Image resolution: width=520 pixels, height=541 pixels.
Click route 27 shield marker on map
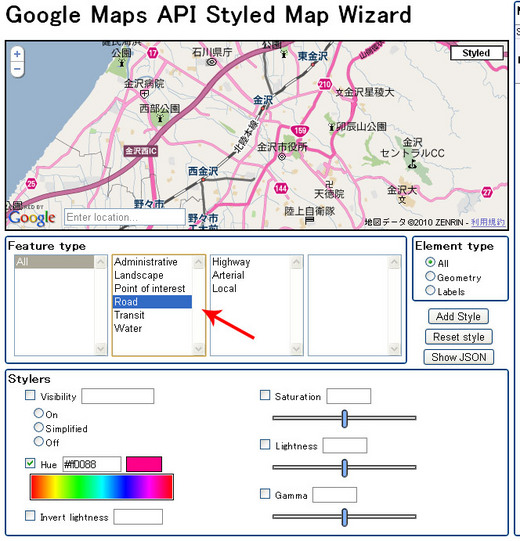pos(487,192)
